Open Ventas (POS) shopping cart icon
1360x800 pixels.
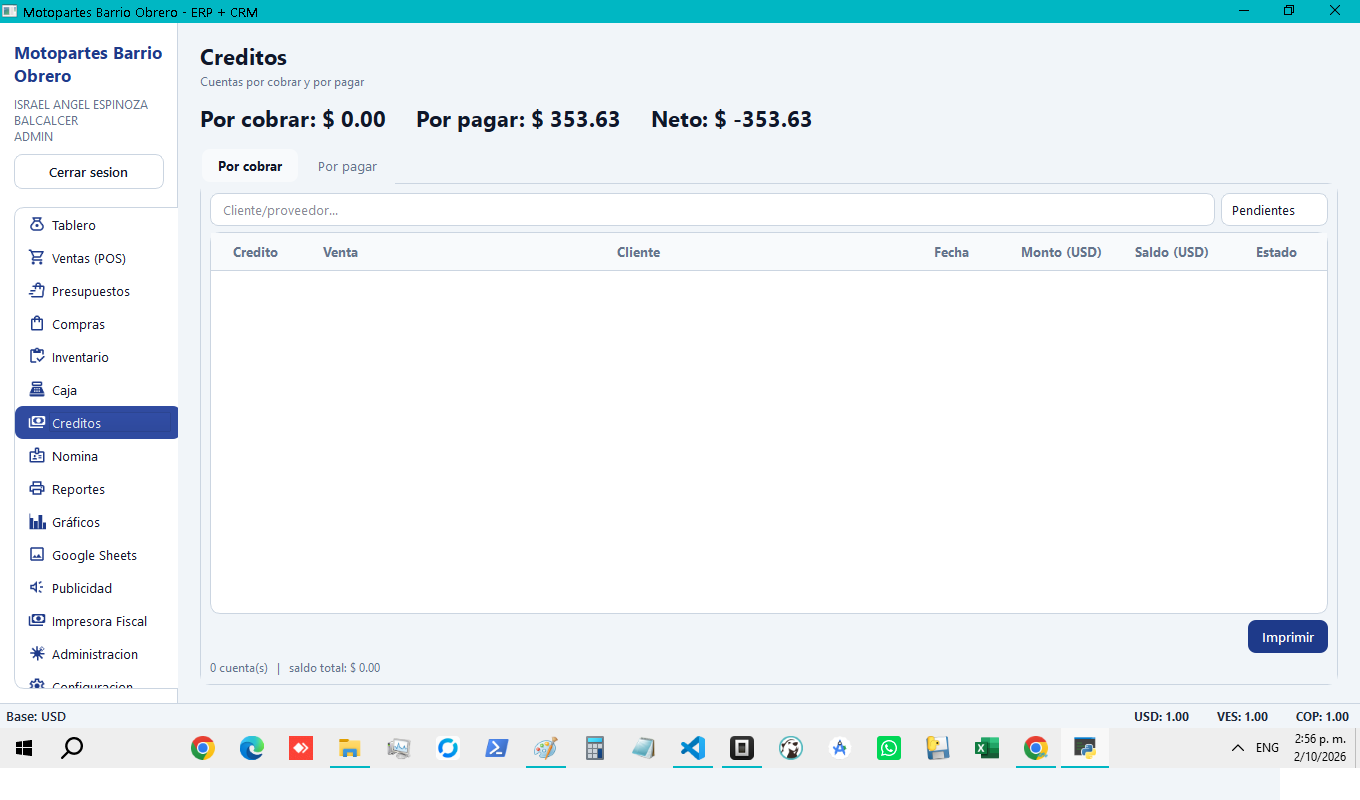click(x=37, y=258)
